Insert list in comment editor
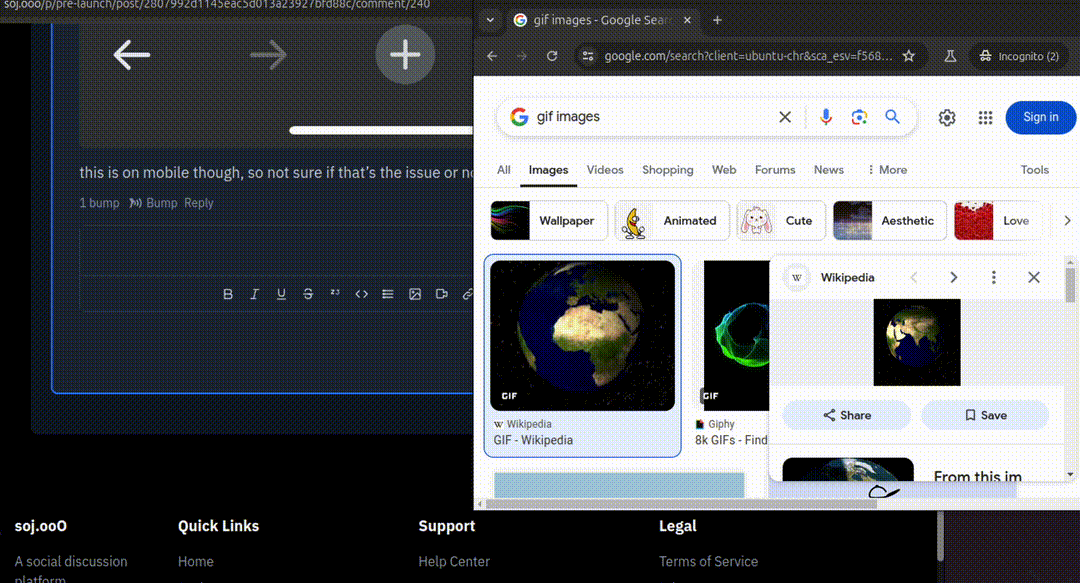This screenshot has height=583, width=1080. [388, 294]
